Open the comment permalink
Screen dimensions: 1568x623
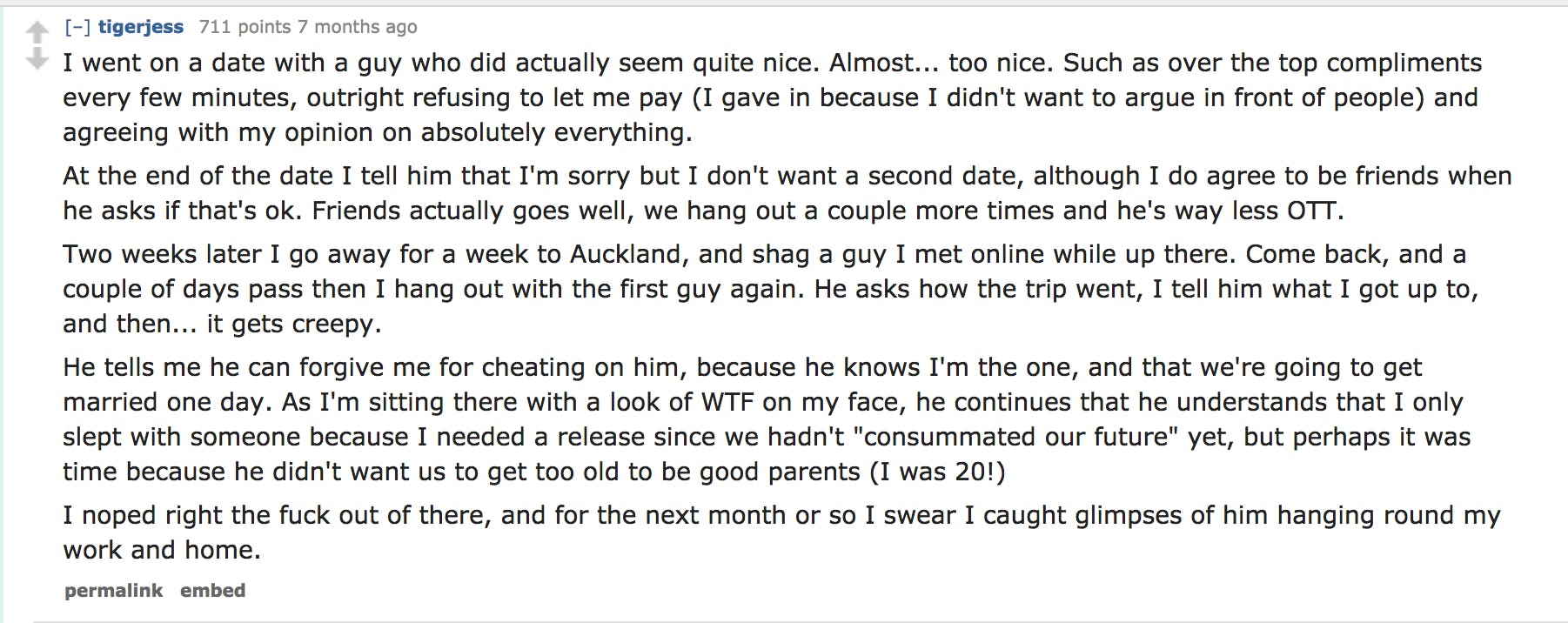coord(113,591)
